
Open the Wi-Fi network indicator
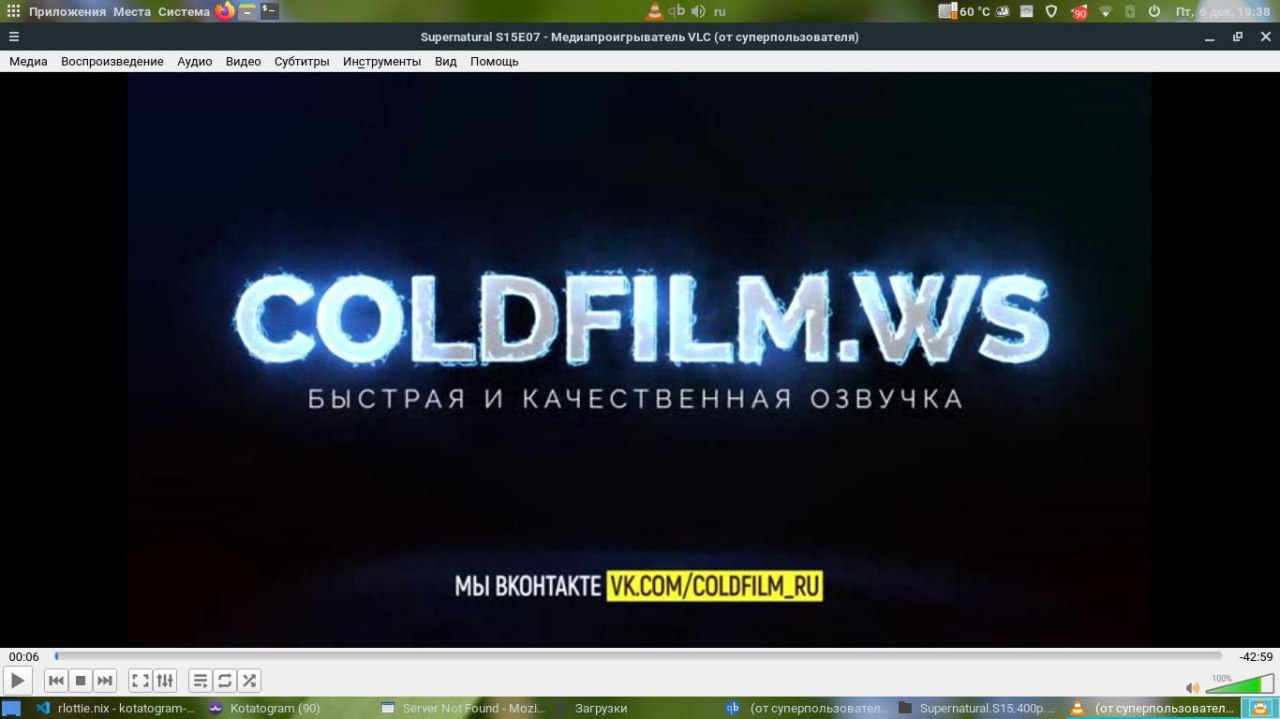[x=1105, y=12]
